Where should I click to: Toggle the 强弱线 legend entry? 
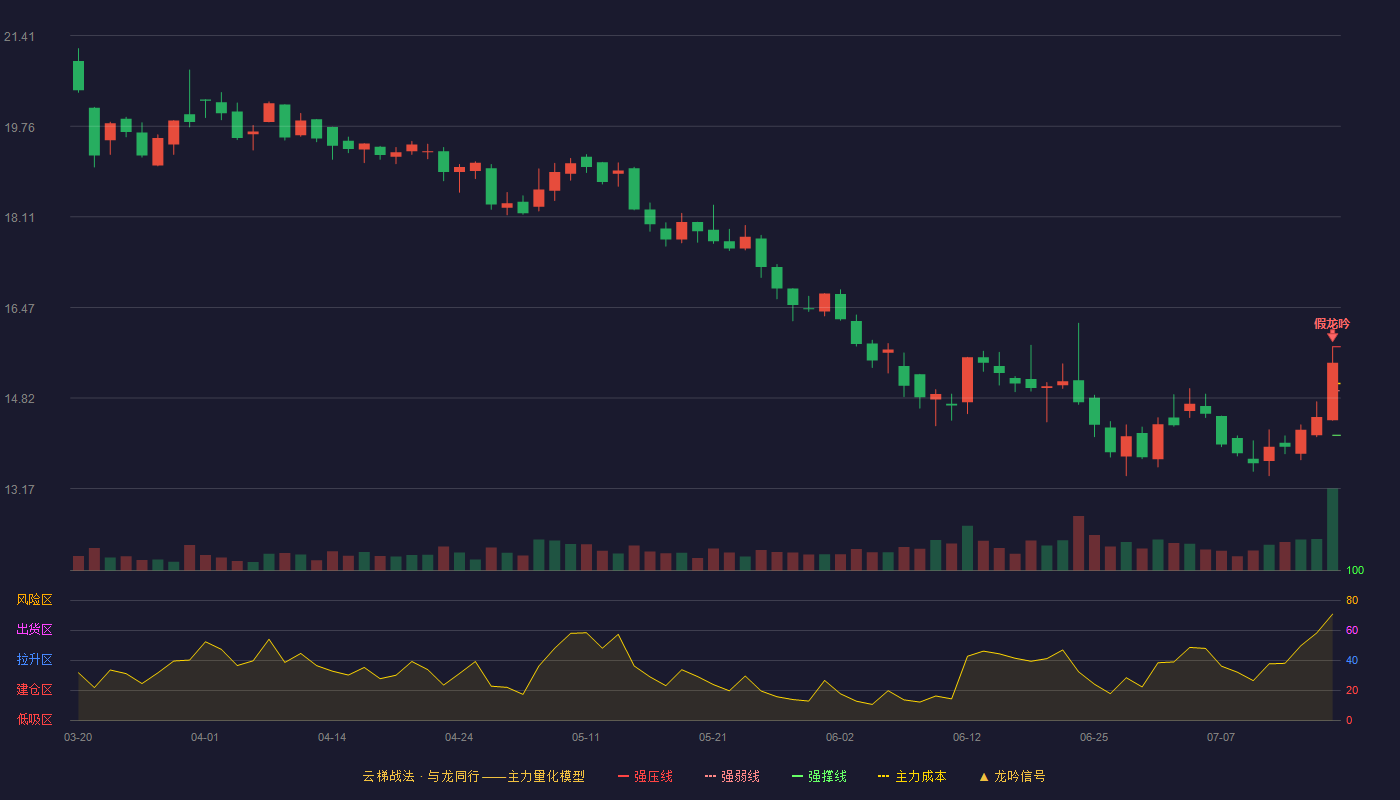(x=732, y=776)
